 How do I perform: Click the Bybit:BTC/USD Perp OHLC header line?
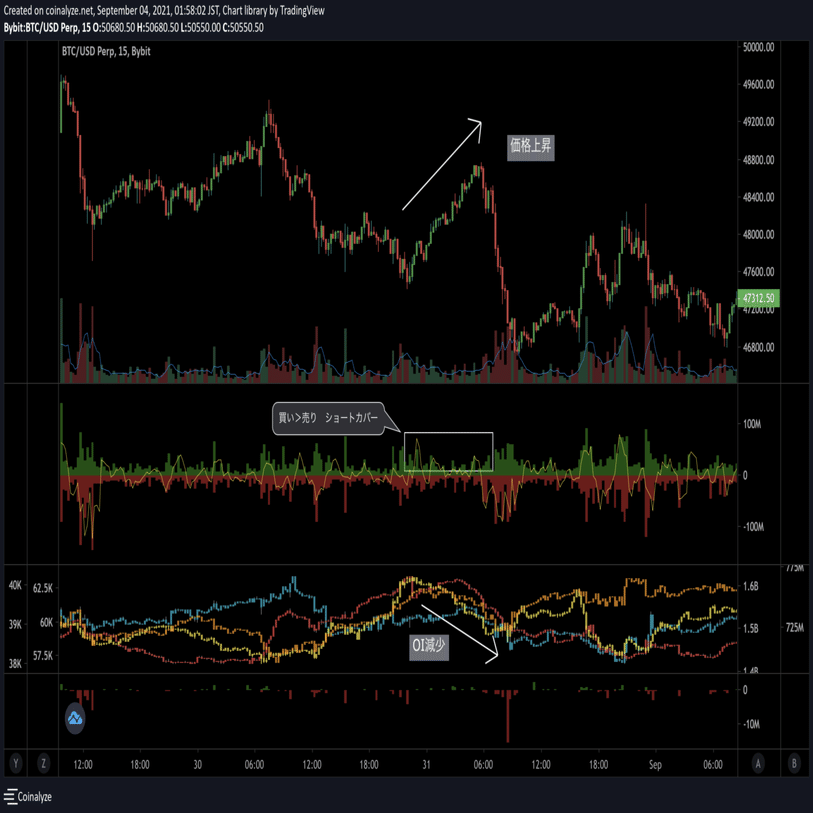(x=134, y=27)
